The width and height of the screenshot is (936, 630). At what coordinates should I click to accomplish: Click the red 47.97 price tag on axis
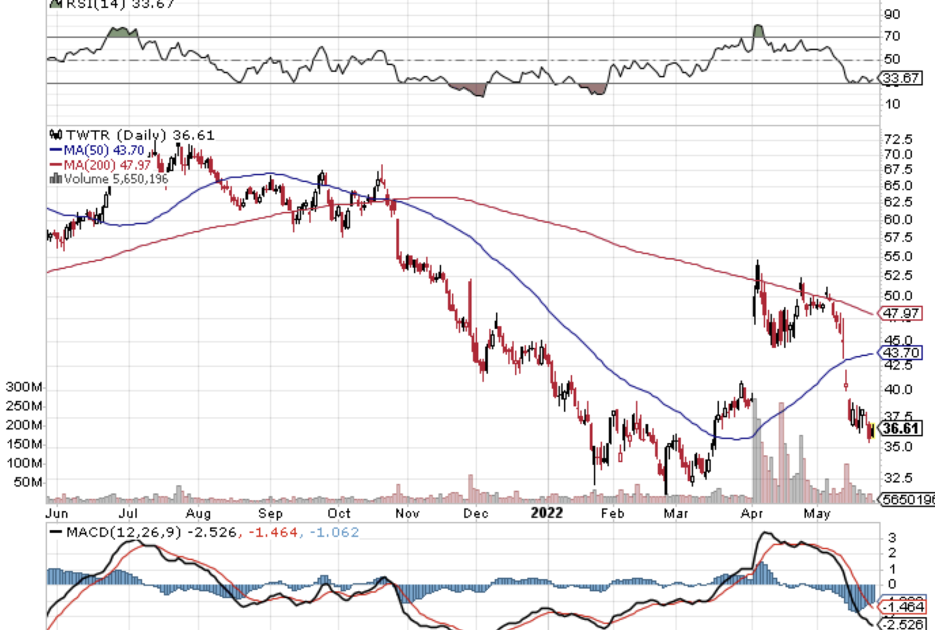click(901, 314)
